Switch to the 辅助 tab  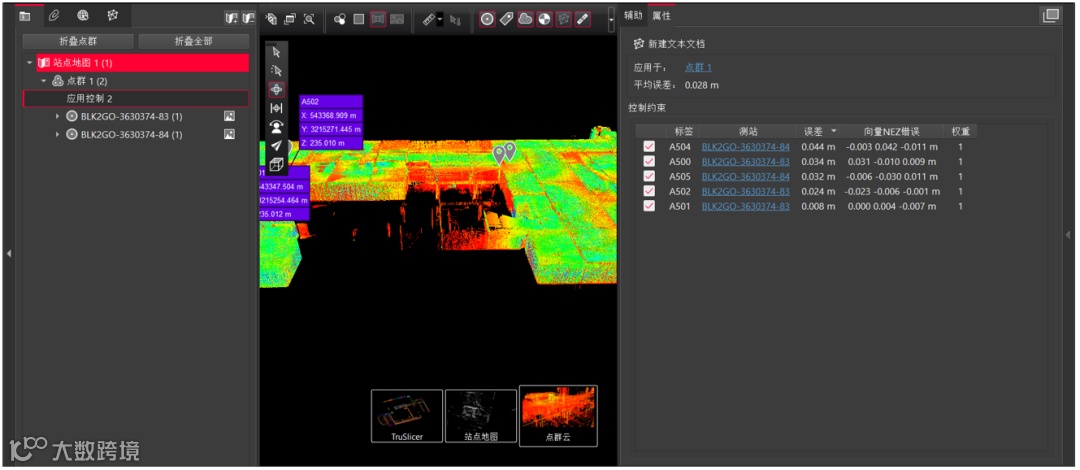click(x=633, y=15)
